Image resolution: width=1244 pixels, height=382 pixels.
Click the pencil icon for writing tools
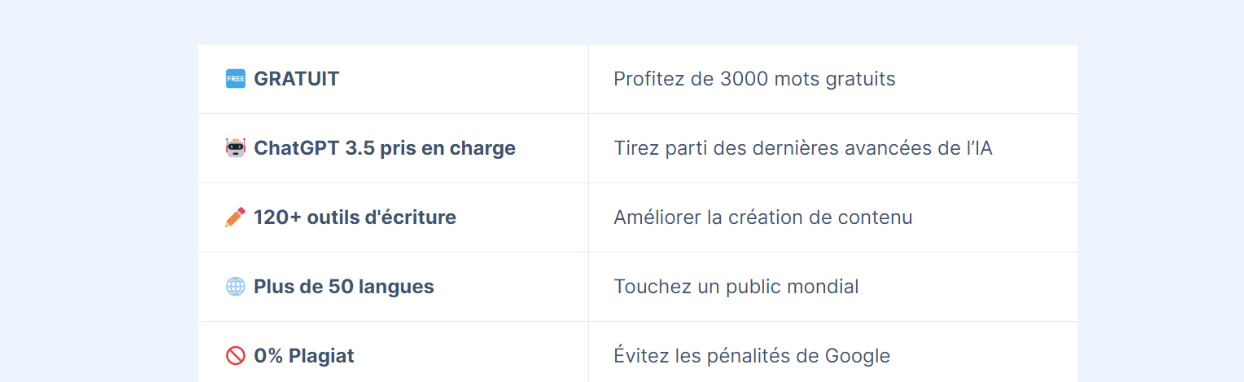[235, 217]
